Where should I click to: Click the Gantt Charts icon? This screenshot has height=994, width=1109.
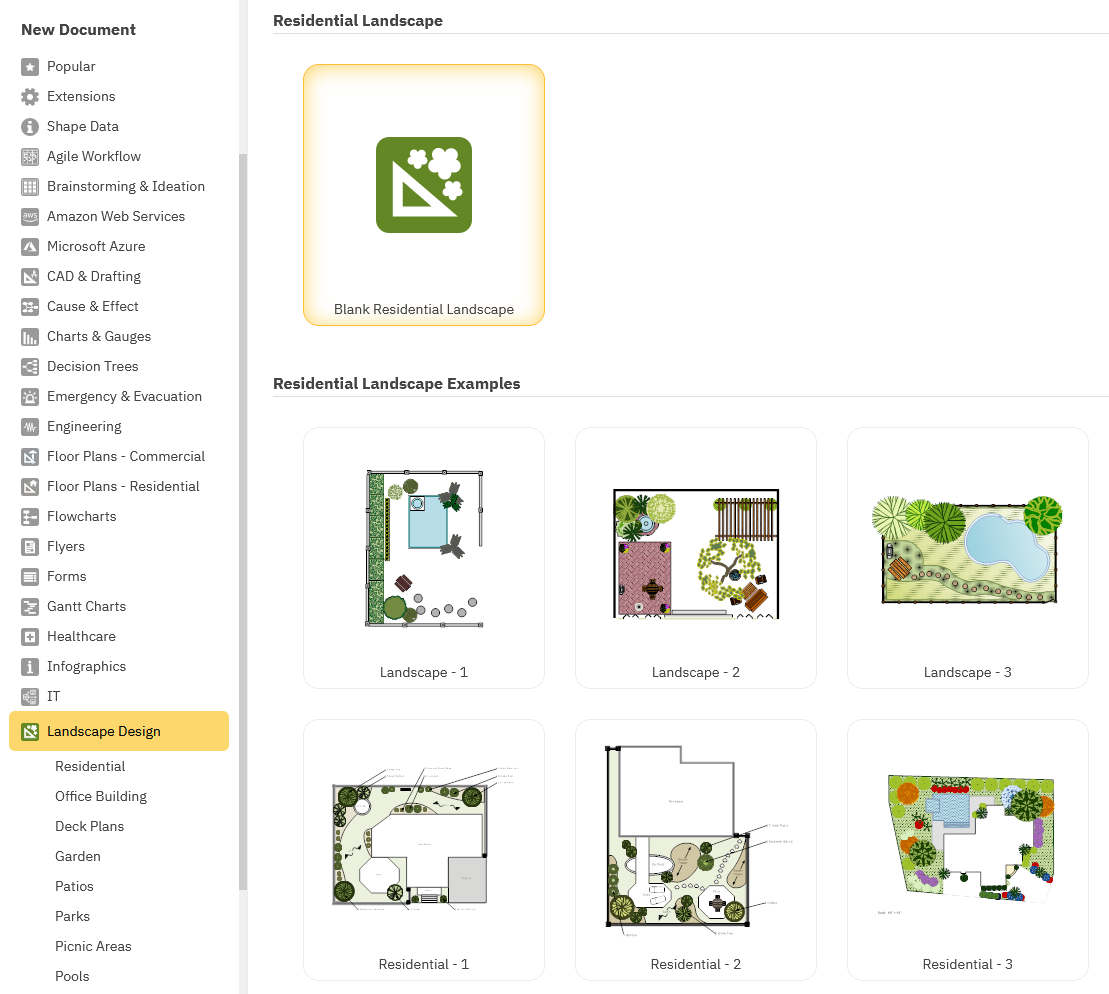coord(30,607)
